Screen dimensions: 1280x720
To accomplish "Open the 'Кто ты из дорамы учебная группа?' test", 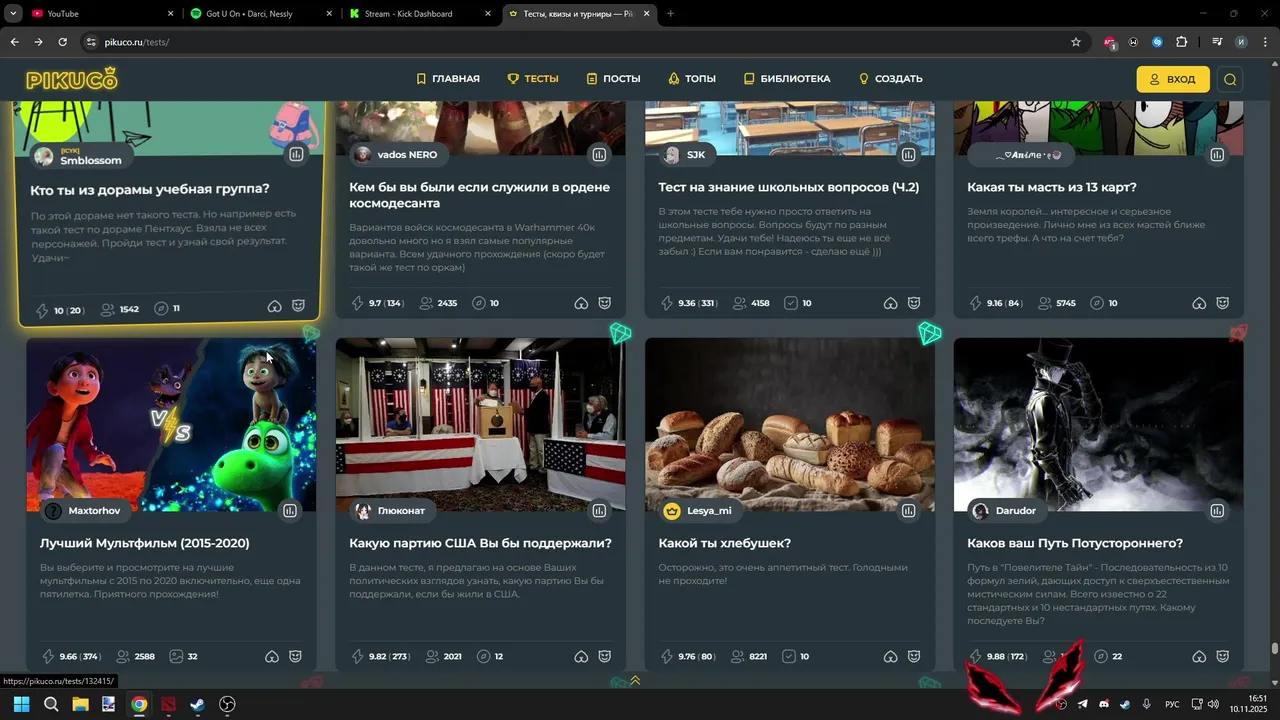I will point(150,189).
